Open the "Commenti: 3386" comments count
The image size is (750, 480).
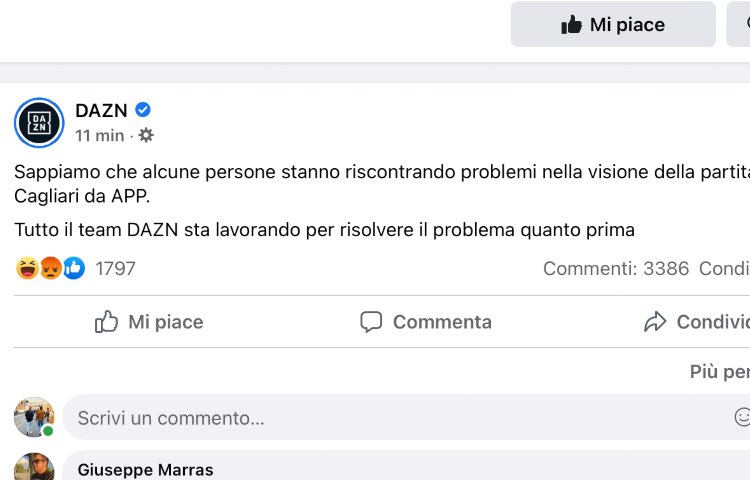coord(616,268)
